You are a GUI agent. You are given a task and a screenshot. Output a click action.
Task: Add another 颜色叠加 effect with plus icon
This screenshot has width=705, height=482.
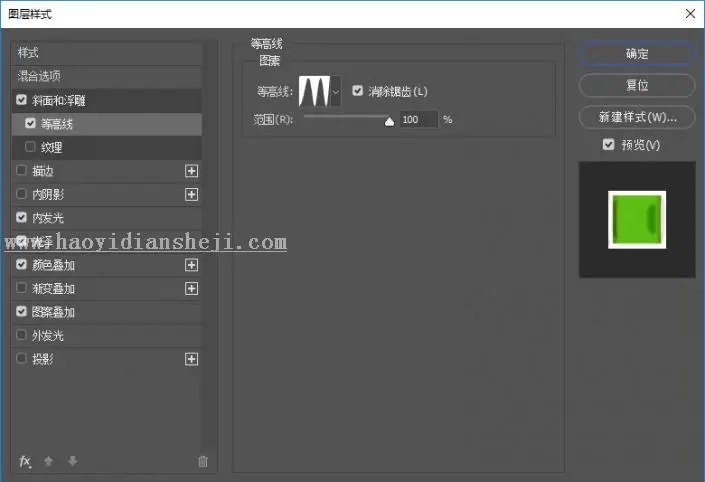pyautogui.click(x=192, y=265)
